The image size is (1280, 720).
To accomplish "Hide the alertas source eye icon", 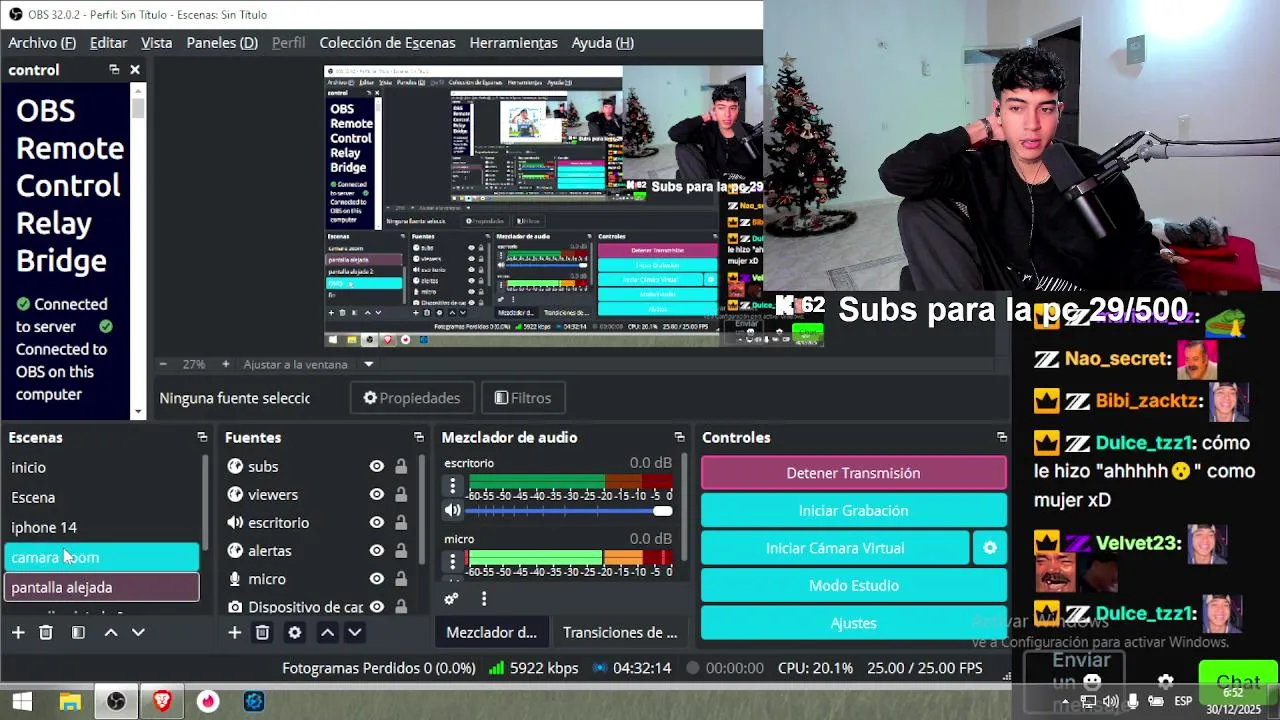I will pos(377,550).
